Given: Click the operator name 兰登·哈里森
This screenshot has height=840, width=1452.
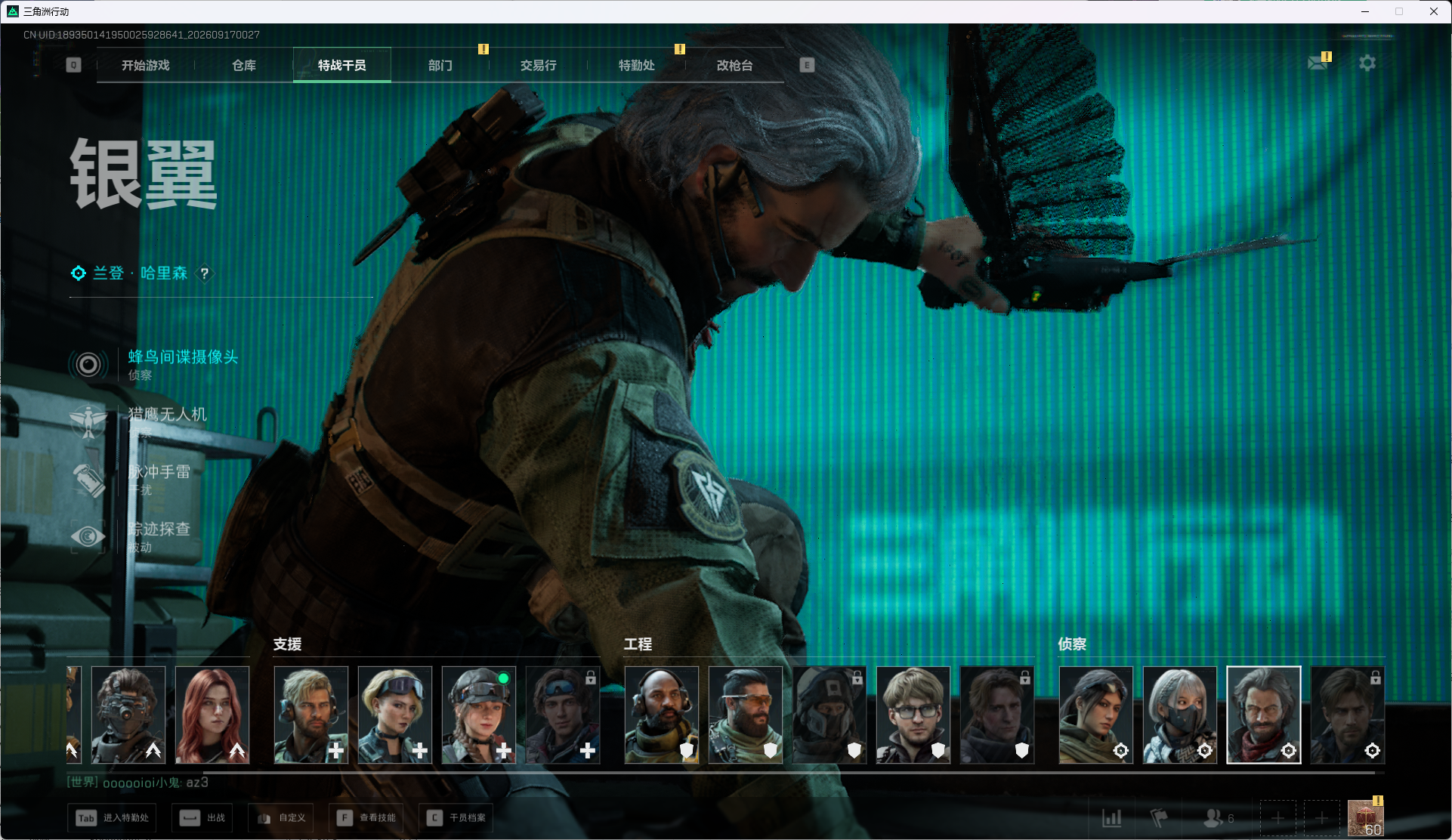Looking at the screenshot, I should tap(140, 273).
